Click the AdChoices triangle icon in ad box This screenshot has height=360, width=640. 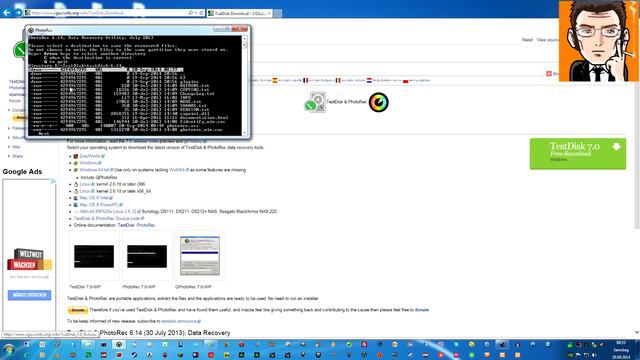point(53,181)
